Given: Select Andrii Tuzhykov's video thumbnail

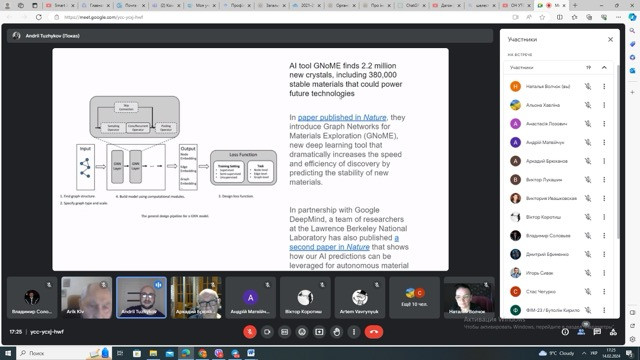Looking at the screenshot, I should point(141,298).
